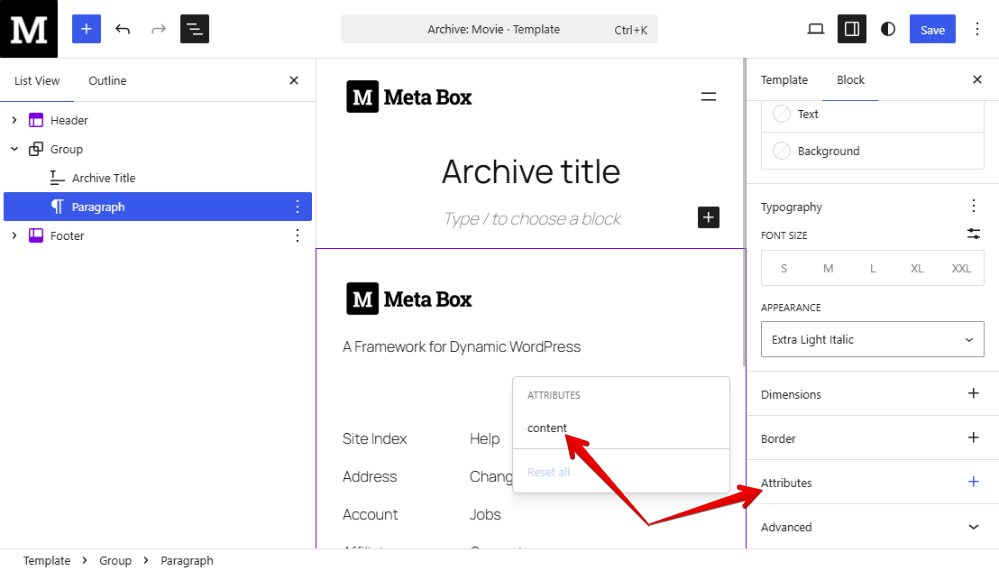Redo the last undone change

click(x=158, y=29)
